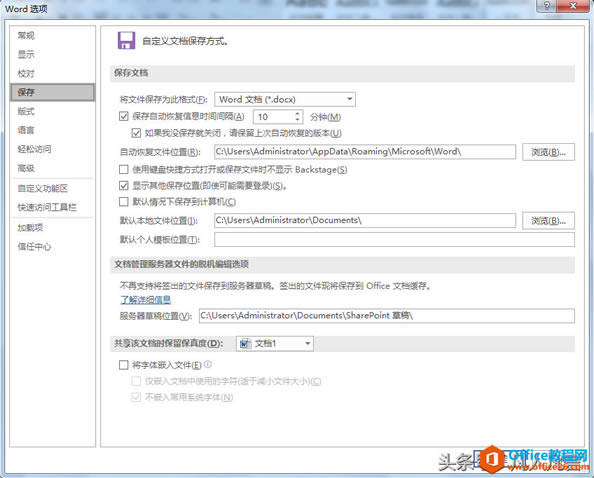The image size is (594, 478).
Task: Click the 服务器草稿位置 path field
Action: [387, 316]
